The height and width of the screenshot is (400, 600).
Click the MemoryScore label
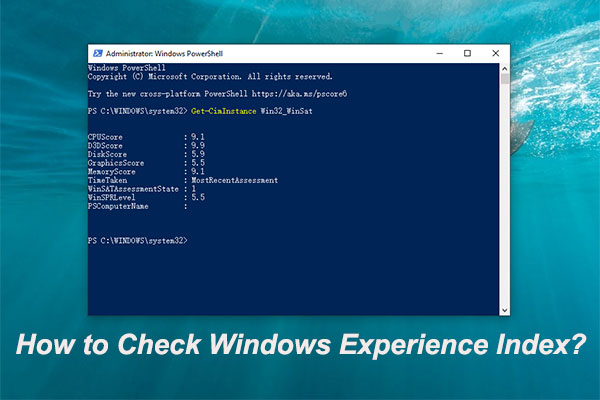click(111, 171)
